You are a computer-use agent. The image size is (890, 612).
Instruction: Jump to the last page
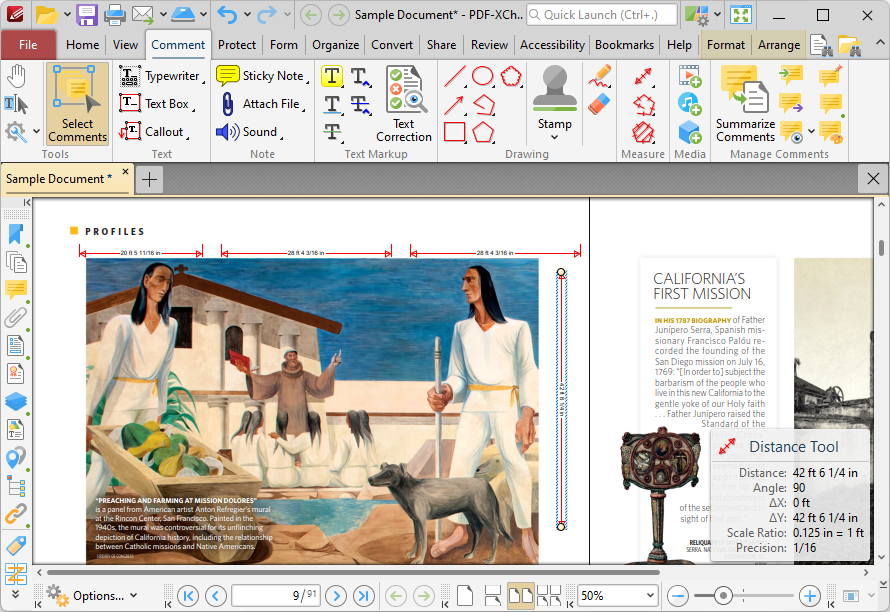pyautogui.click(x=363, y=596)
